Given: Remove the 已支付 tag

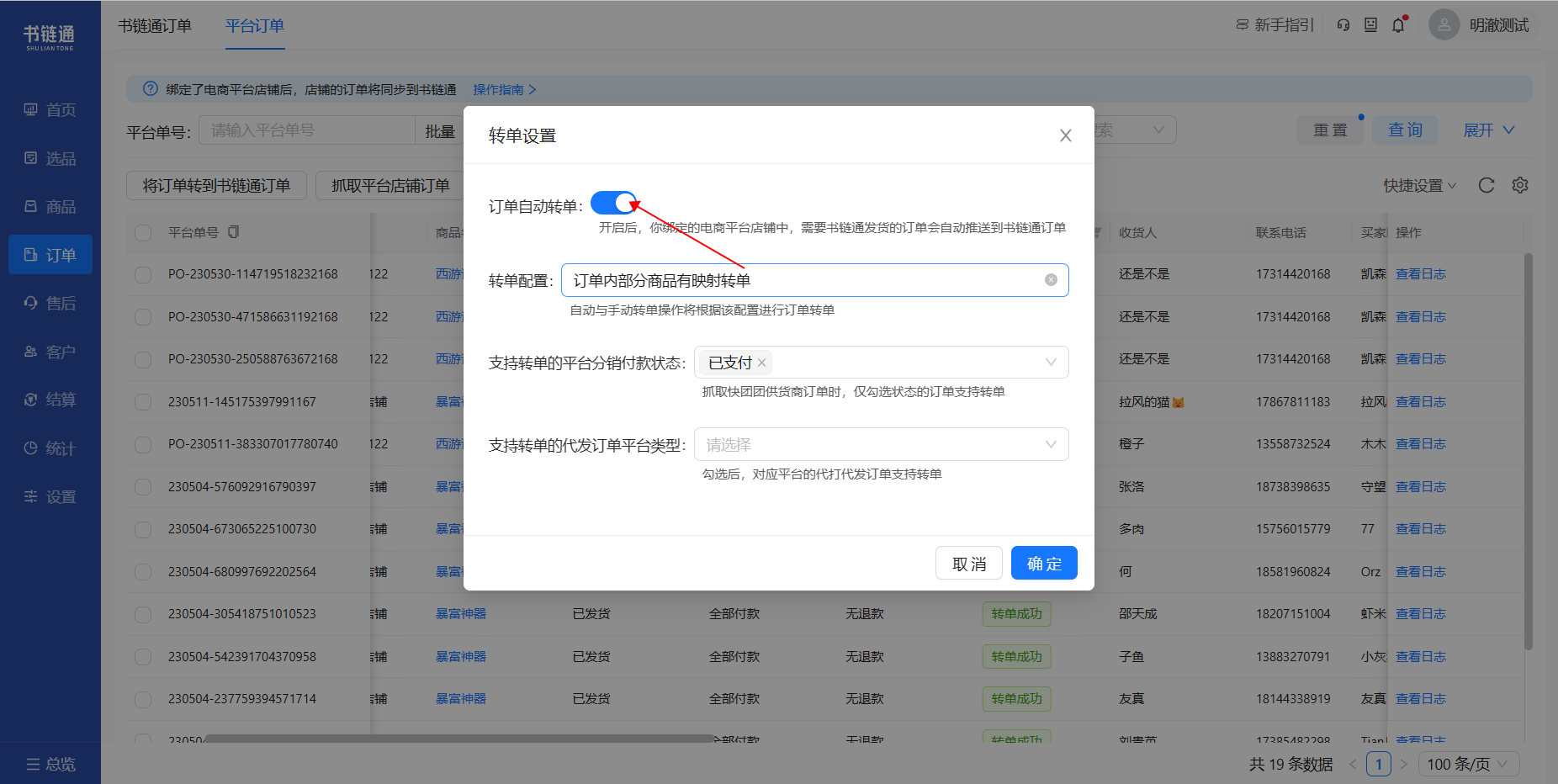Looking at the screenshot, I should coord(761,363).
